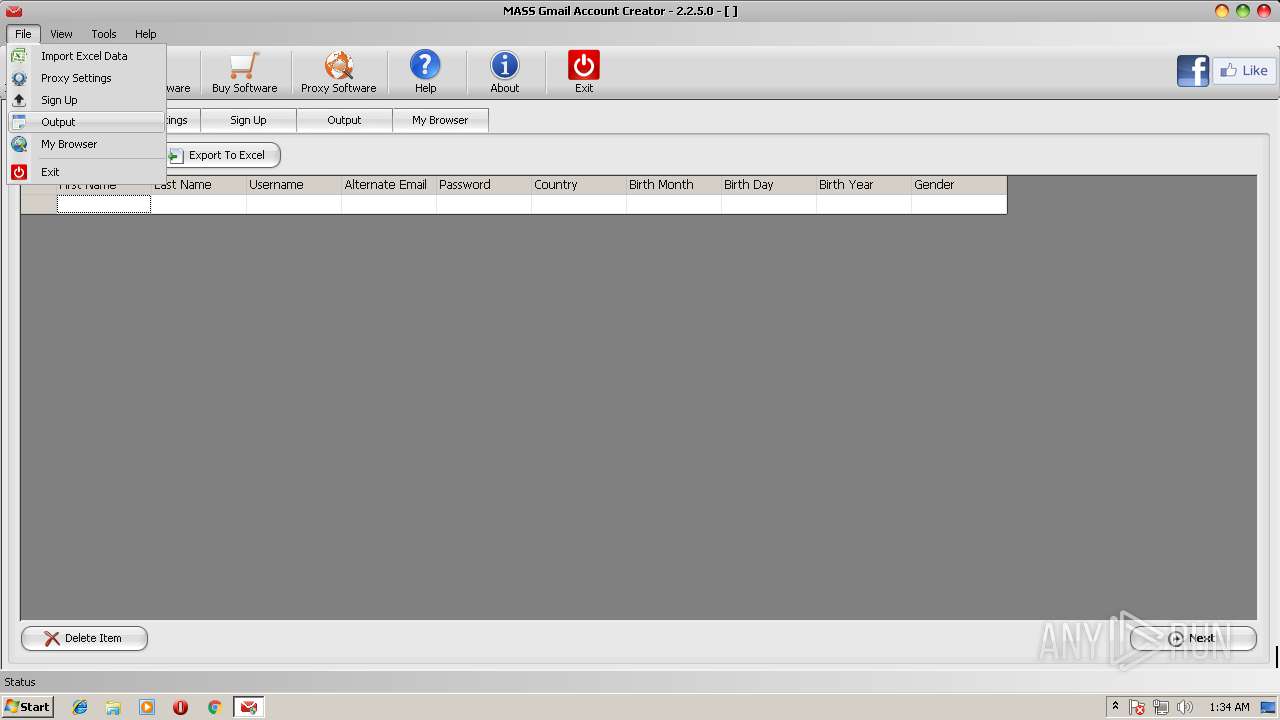Screen dimensions: 1280x720
Task: Click the red Exit power icon in toolbar
Action: click(x=584, y=65)
